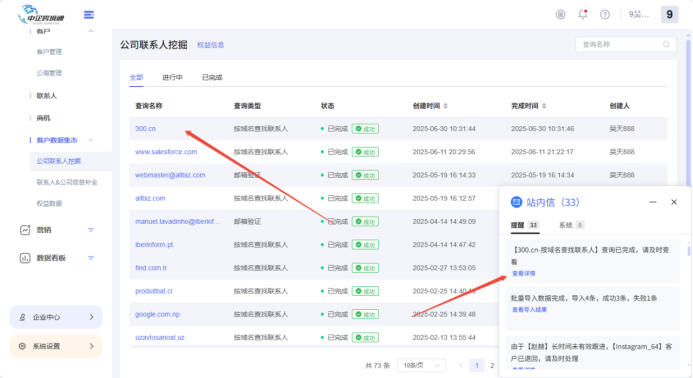Click the circular icon left of the bell
693x378 pixels.
click(560, 15)
